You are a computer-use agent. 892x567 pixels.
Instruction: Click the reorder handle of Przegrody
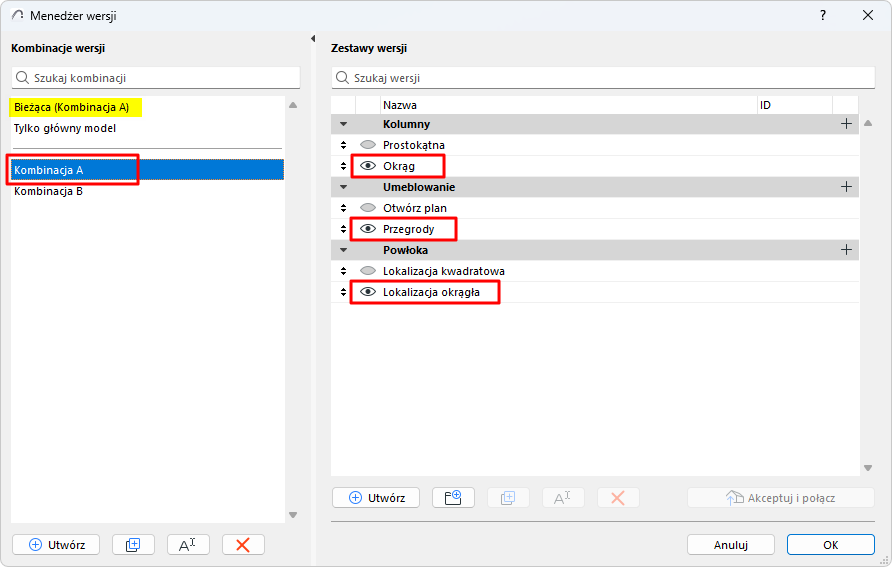343,229
